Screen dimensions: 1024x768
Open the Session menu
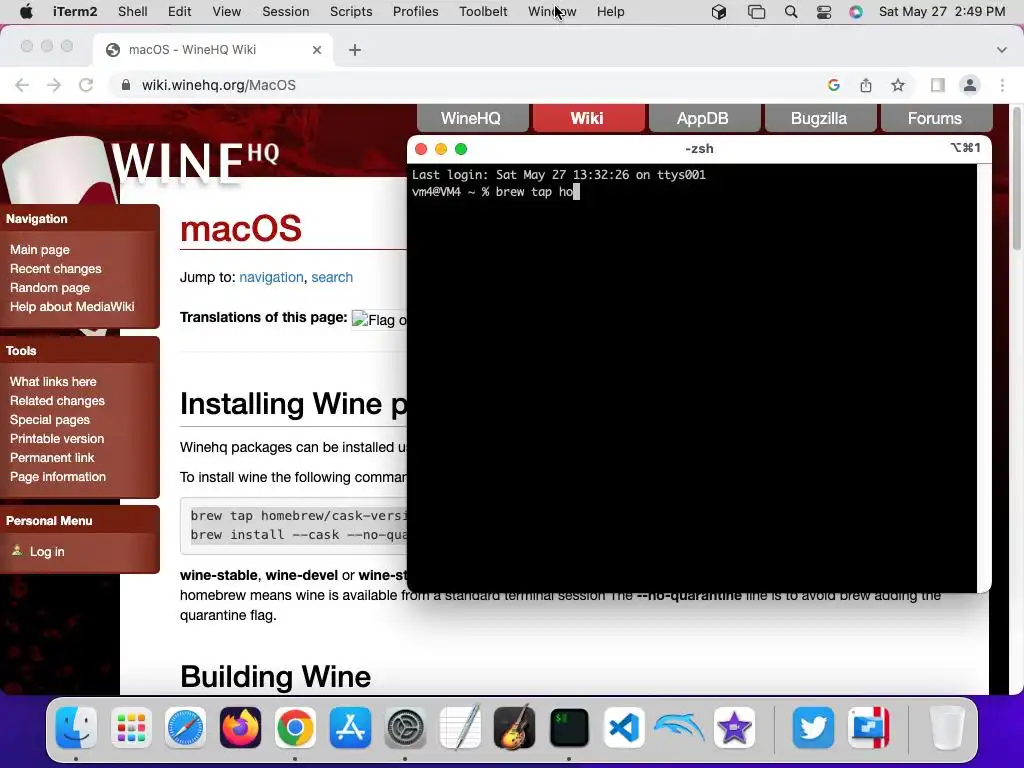tap(285, 12)
